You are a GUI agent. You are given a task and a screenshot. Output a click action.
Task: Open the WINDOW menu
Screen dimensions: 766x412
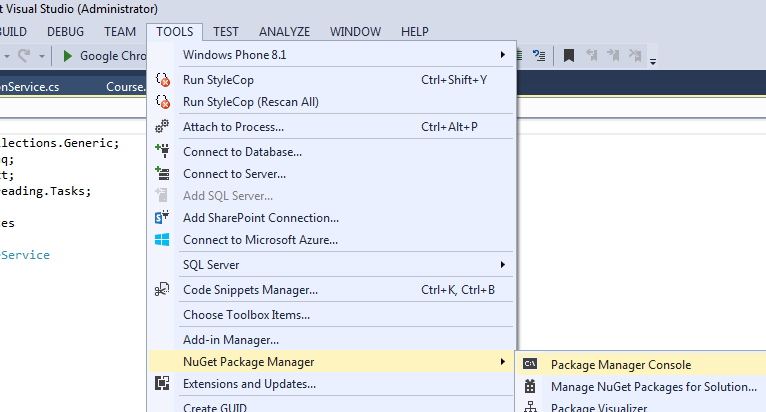point(355,32)
